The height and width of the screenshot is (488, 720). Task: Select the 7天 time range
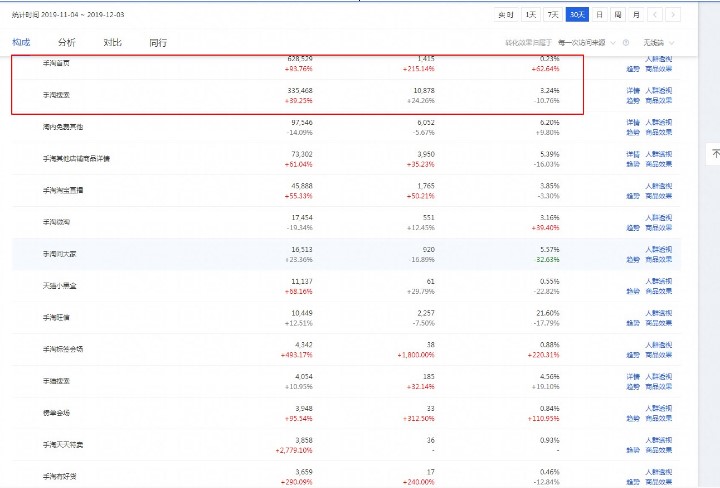click(x=554, y=15)
